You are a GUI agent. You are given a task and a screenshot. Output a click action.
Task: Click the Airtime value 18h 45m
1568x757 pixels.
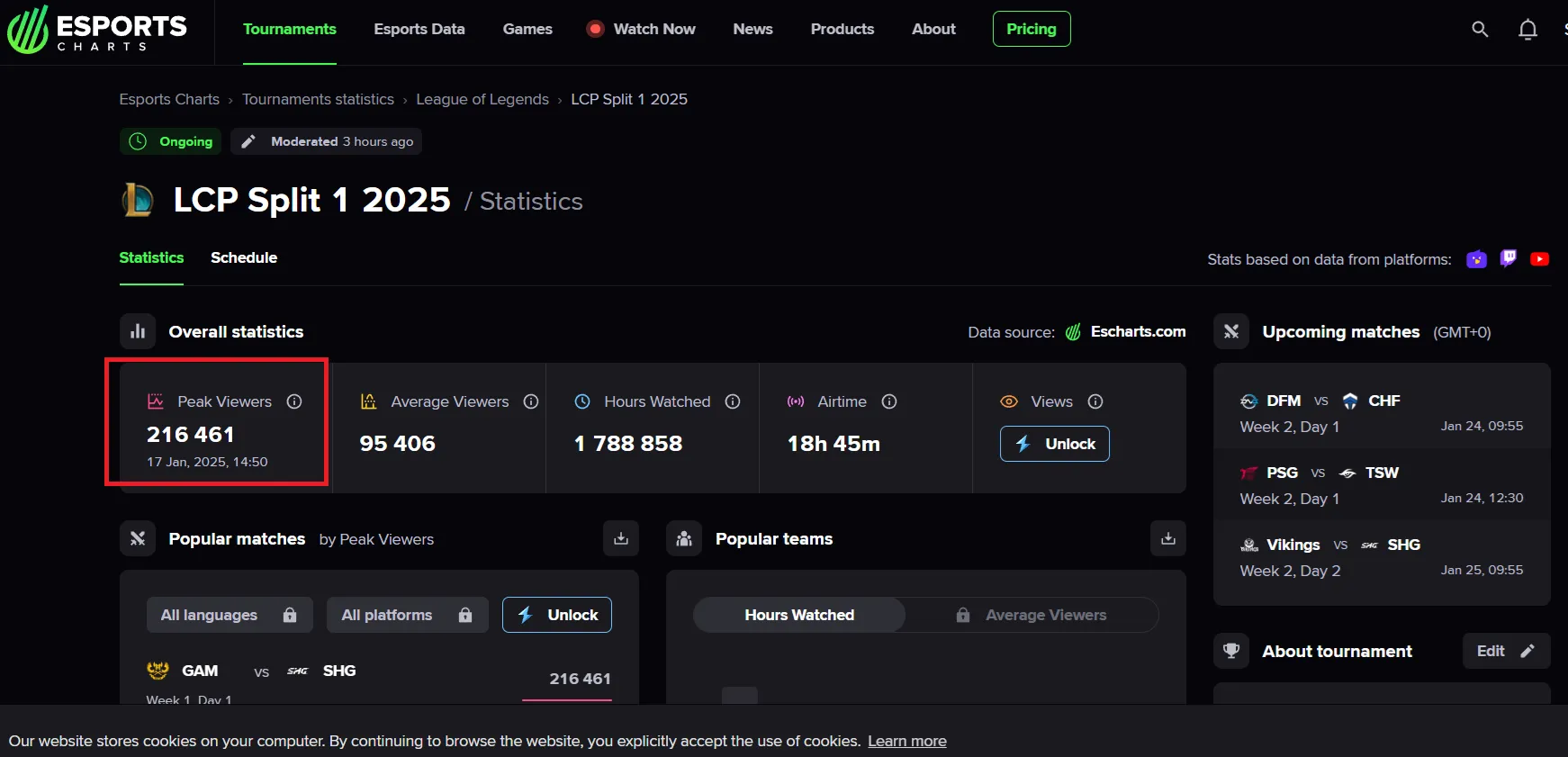(x=834, y=444)
